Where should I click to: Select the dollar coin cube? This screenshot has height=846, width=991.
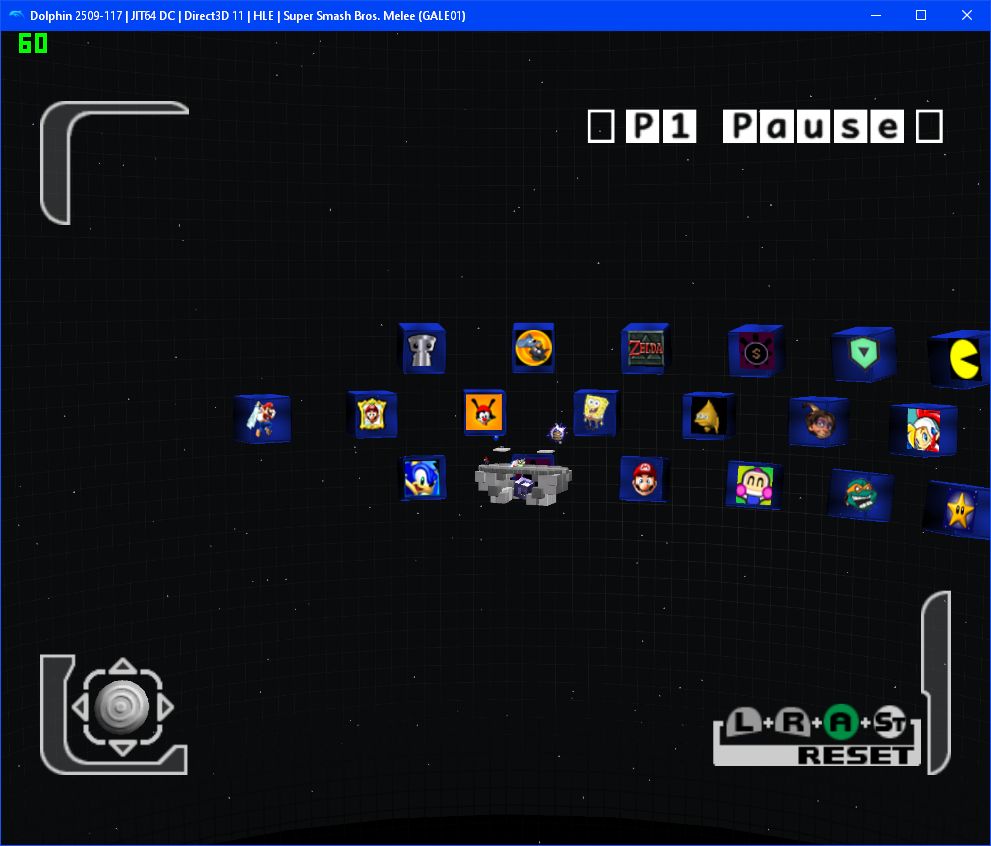756,351
